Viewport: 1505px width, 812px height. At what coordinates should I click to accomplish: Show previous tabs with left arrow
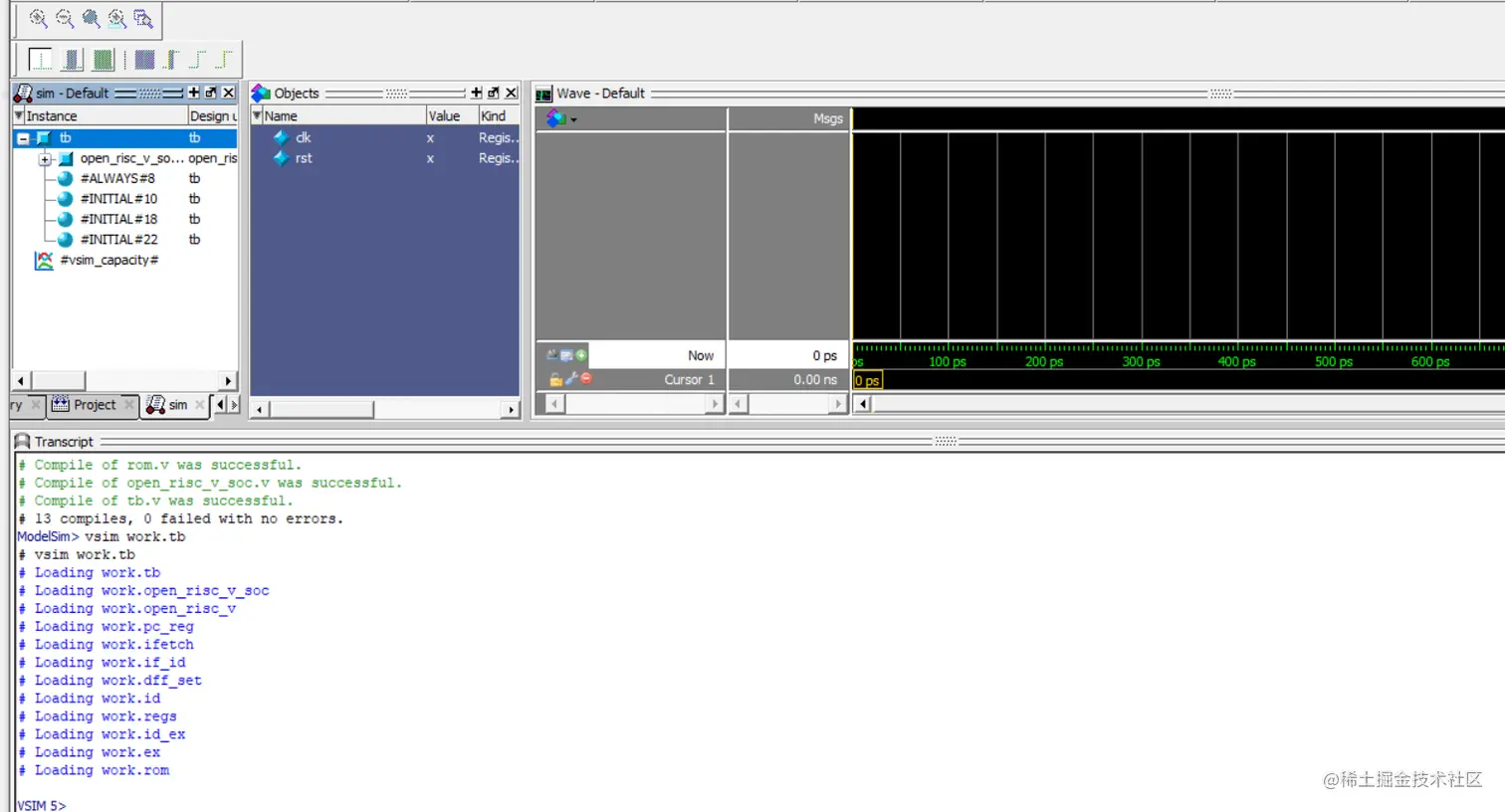[221, 404]
